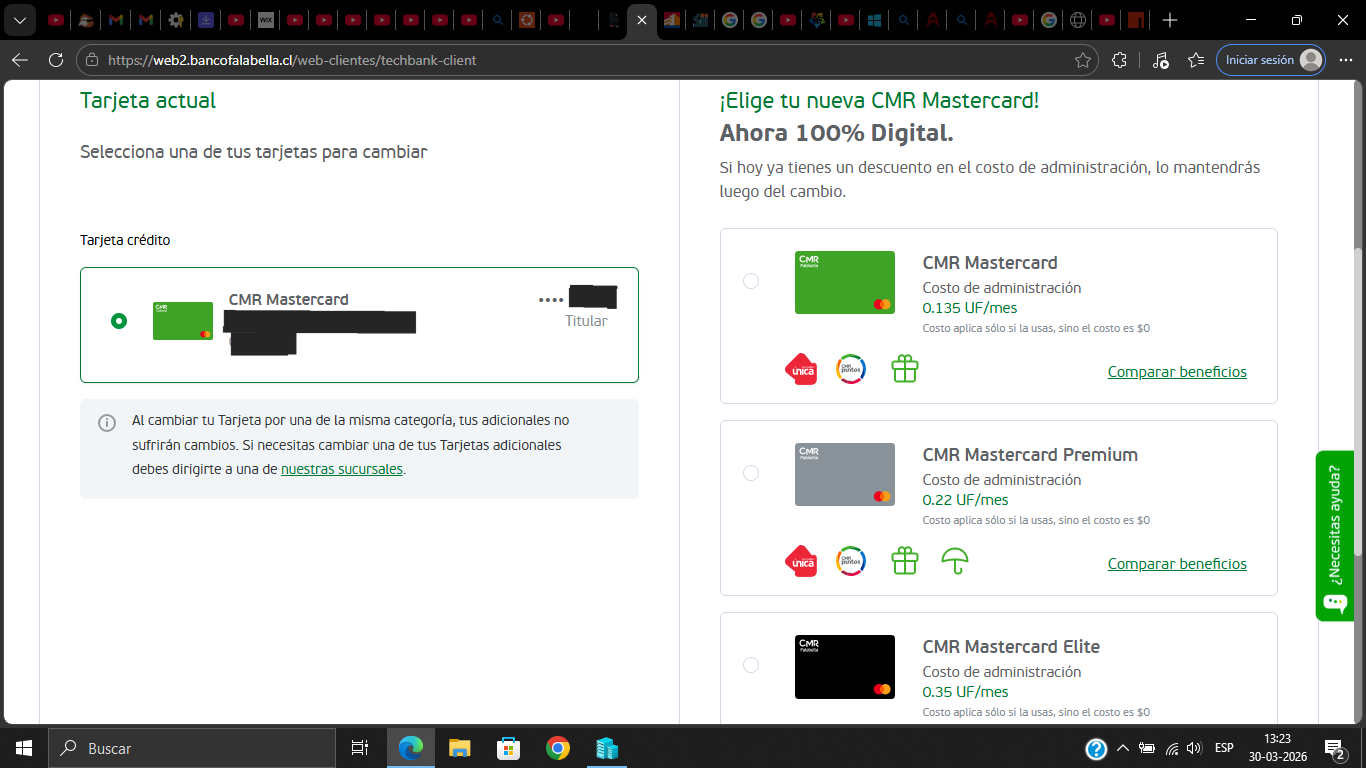1366x768 pixels.
Task: Select current CMR Mastercard Titular card radio
Action: coord(119,321)
